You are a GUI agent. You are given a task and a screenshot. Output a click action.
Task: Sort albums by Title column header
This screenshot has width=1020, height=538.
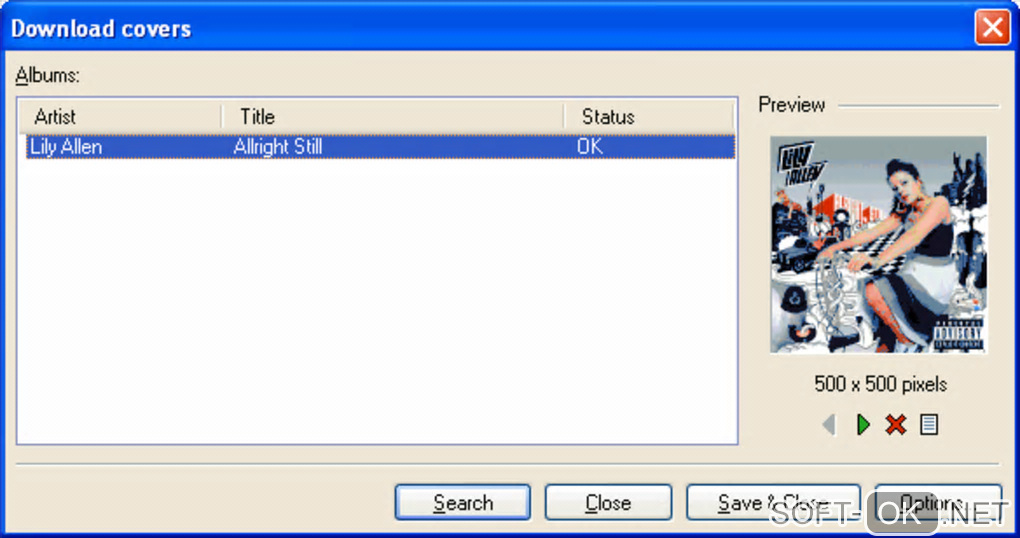click(393, 116)
